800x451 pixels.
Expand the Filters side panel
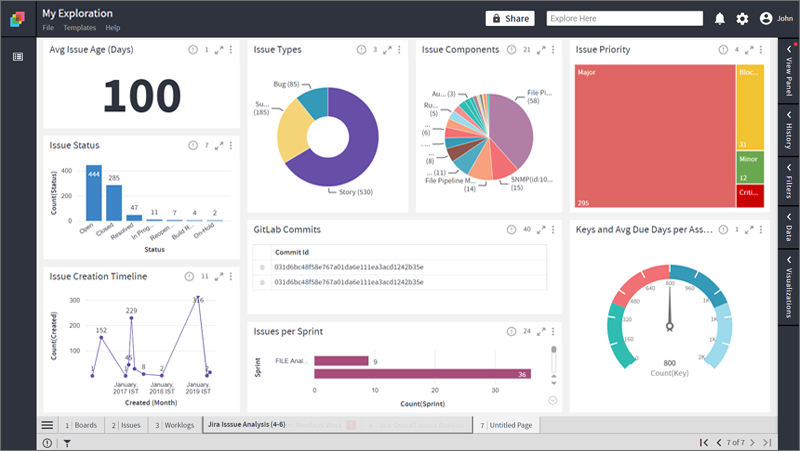click(x=789, y=182)
